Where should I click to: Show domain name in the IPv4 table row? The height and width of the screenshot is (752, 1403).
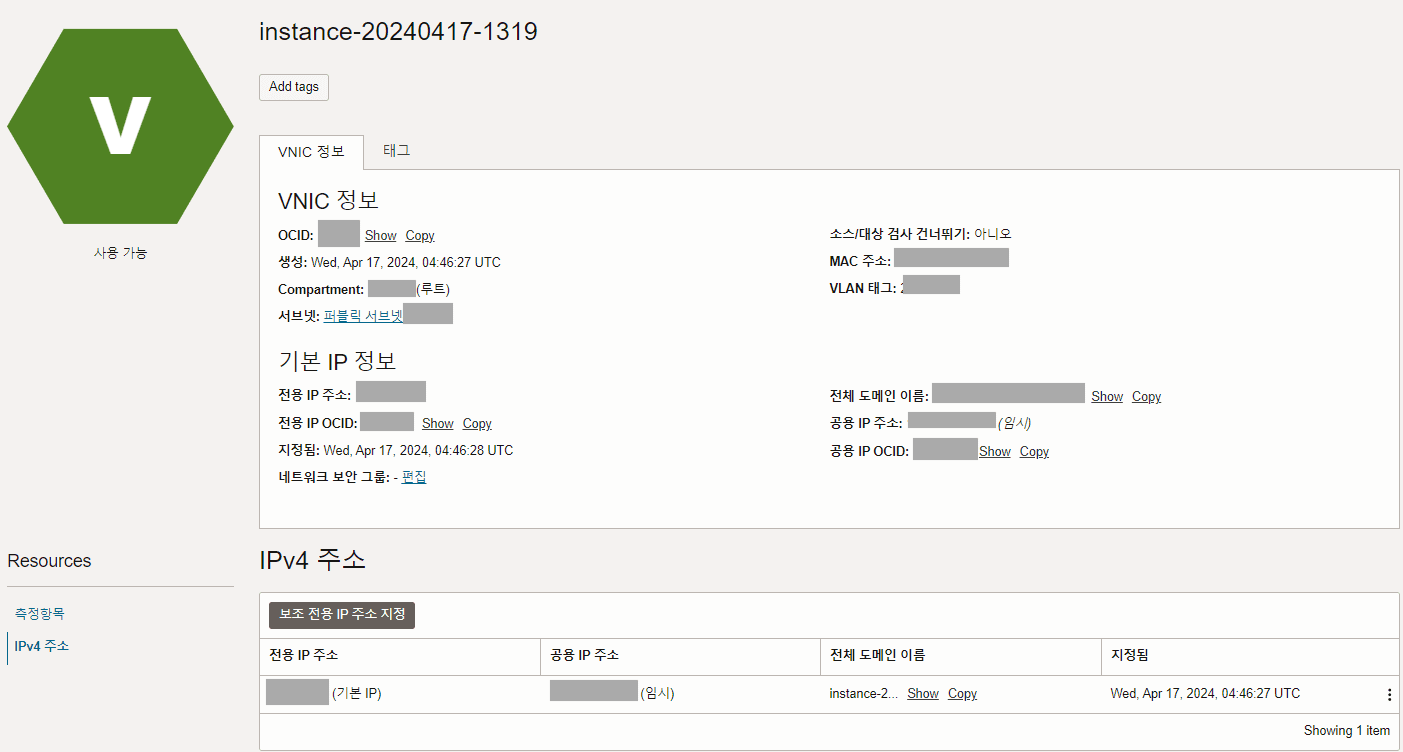[923, 694]
